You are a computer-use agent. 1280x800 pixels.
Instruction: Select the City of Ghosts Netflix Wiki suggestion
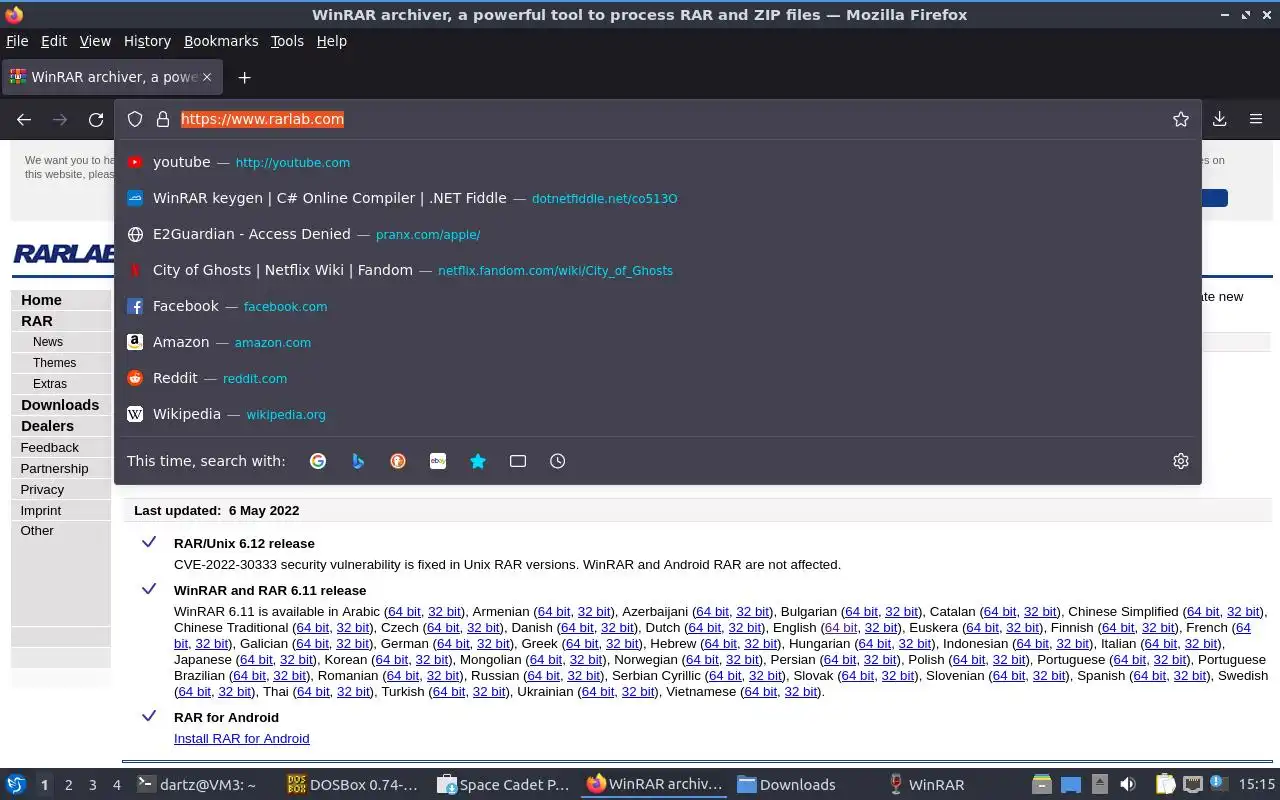point(658,270)
